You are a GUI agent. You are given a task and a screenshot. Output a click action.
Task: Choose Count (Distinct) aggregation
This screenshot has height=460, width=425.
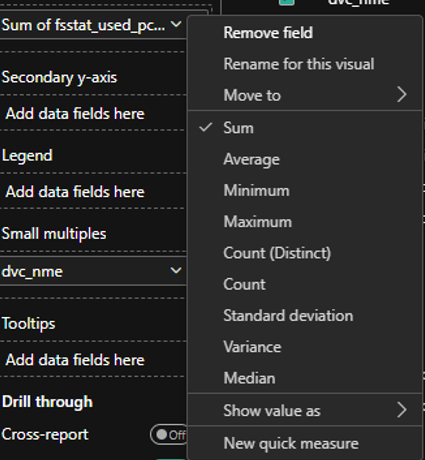(277, 253)
